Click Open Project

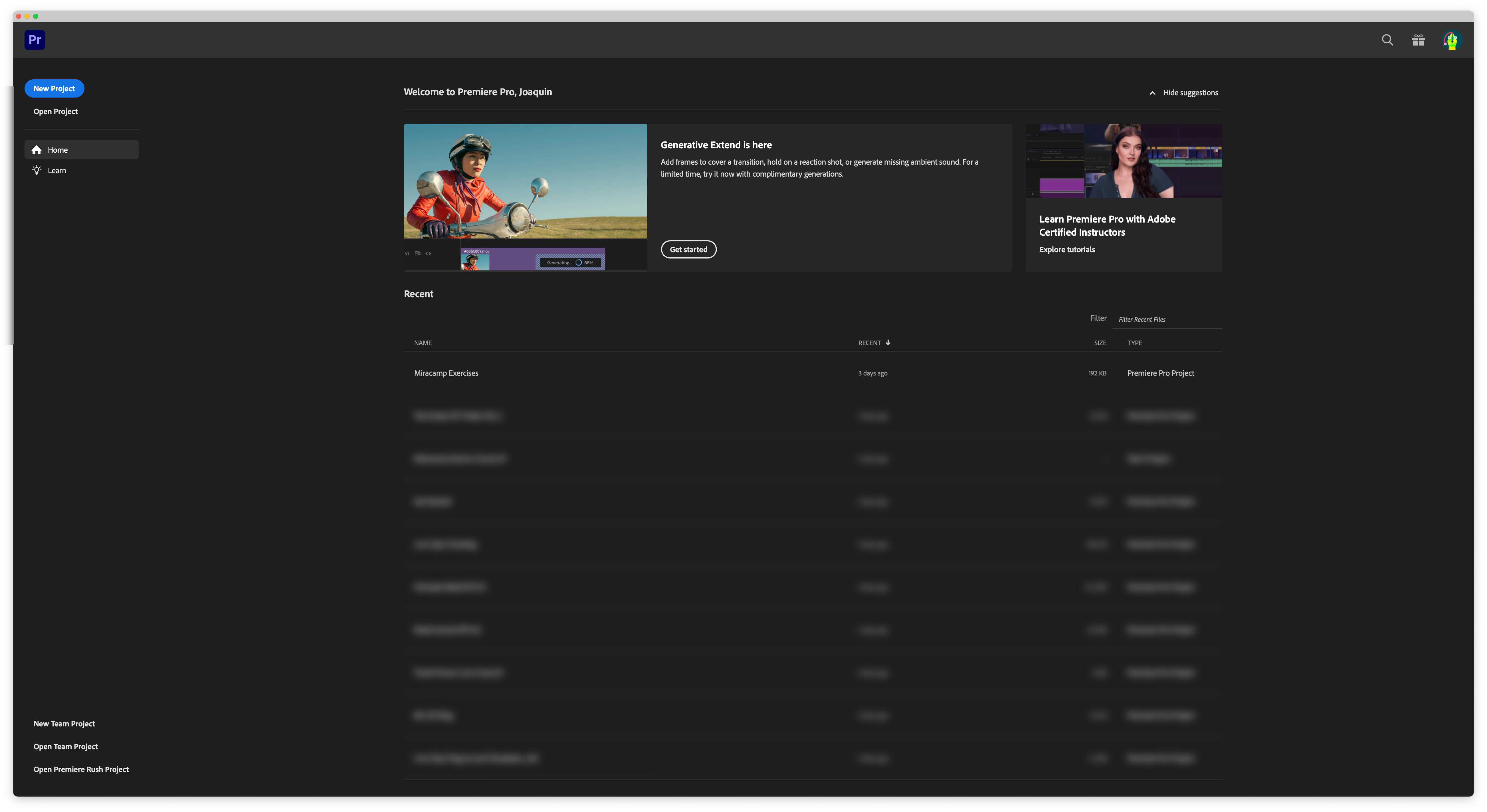pyautogui.click(x=55, y=111)
